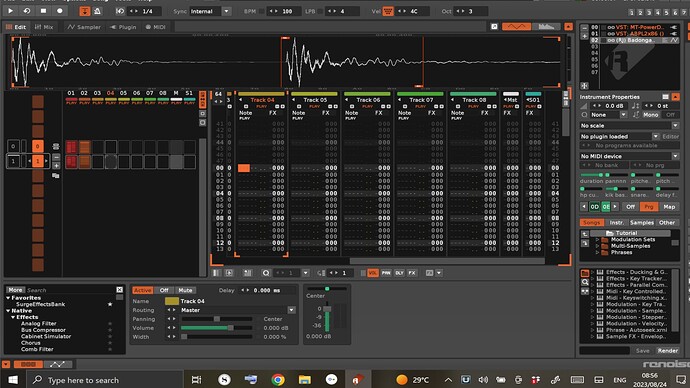This screenshot has height=388, width=690.
Task: Enable the Record button in the transport
Action: point(59,11)
